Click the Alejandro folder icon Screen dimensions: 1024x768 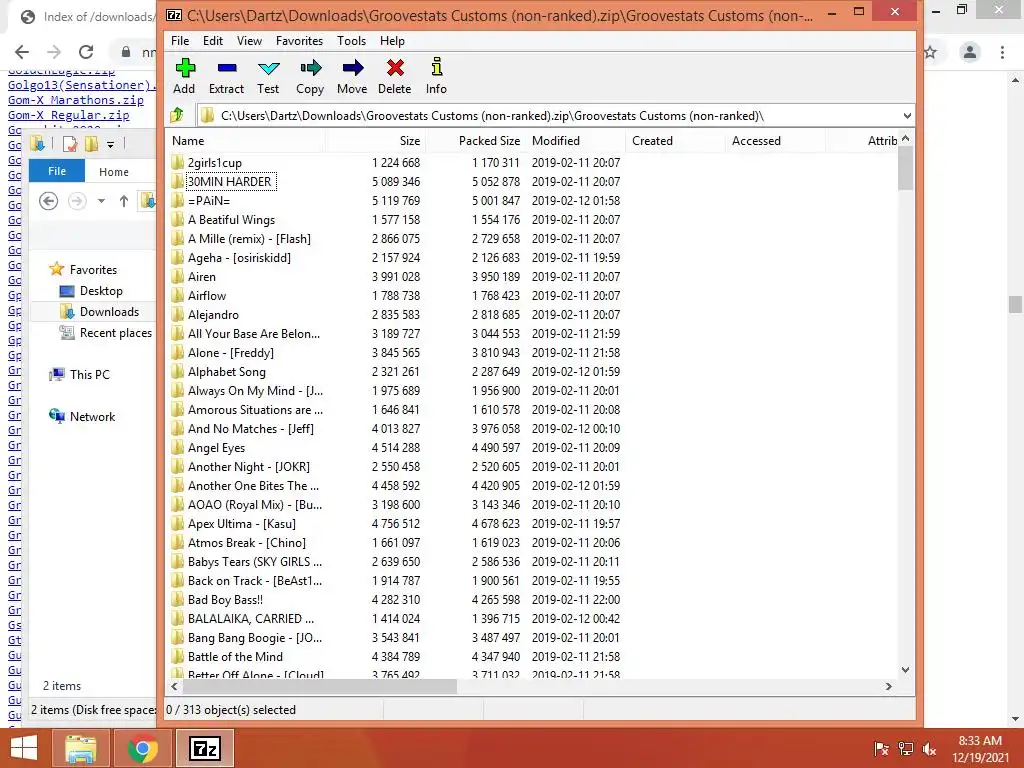coord(178,314)
